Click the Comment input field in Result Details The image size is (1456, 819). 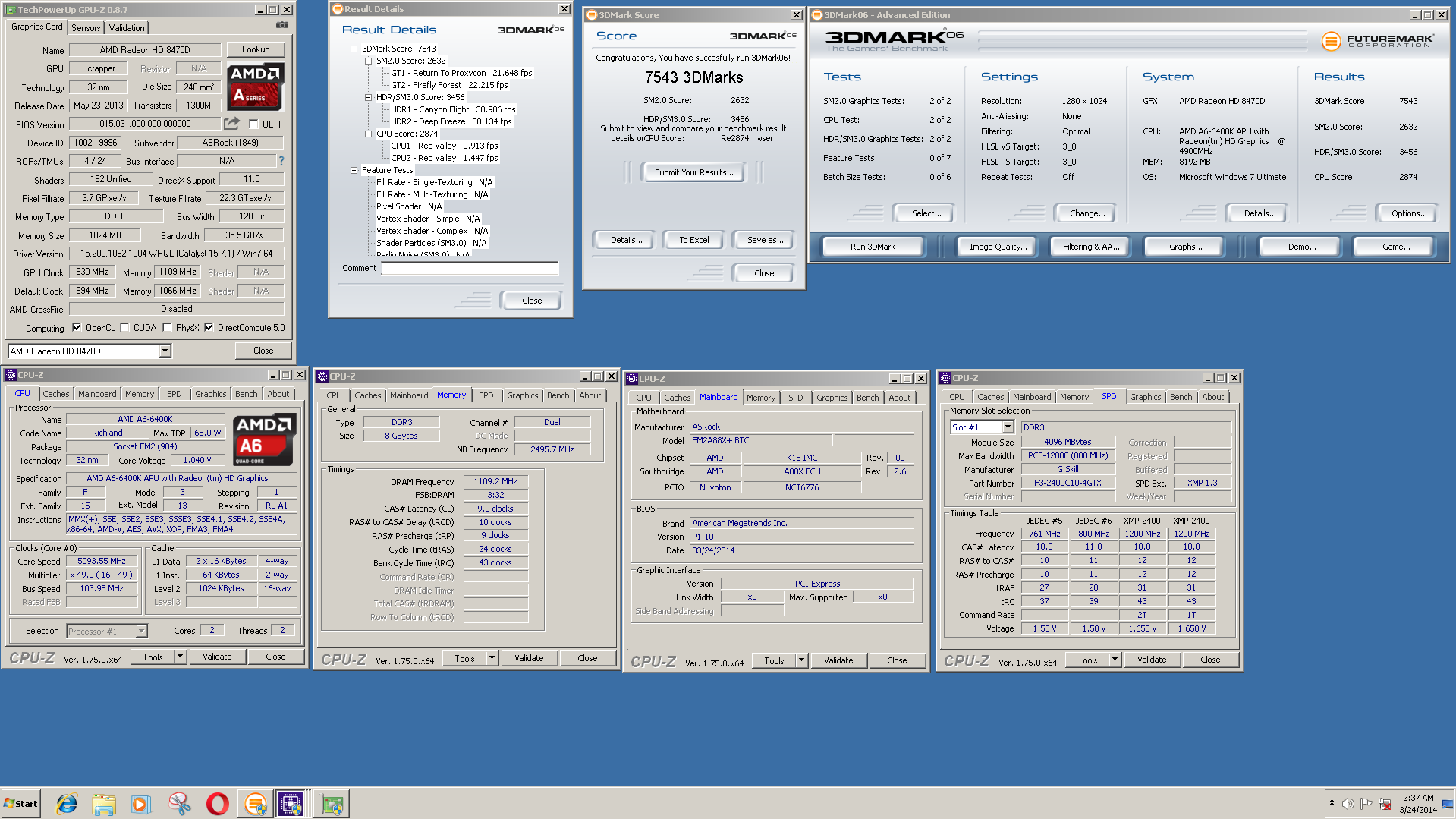470,268
